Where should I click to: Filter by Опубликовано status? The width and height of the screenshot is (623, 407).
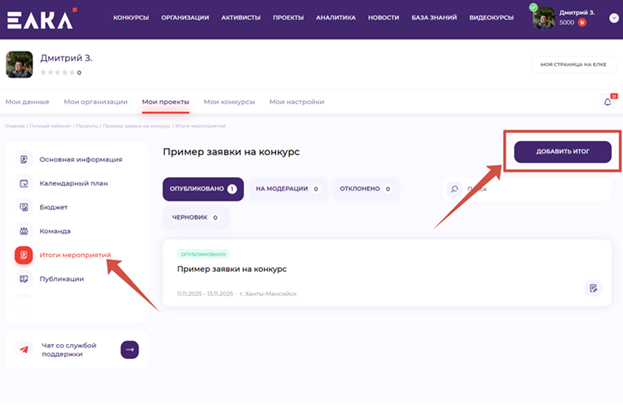(201, 188)
